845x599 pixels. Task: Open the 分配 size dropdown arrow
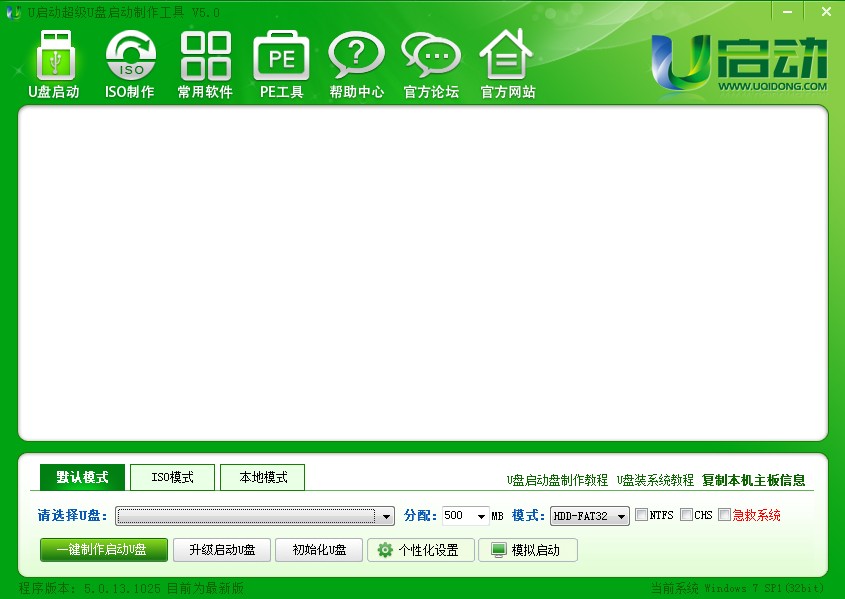481,516
